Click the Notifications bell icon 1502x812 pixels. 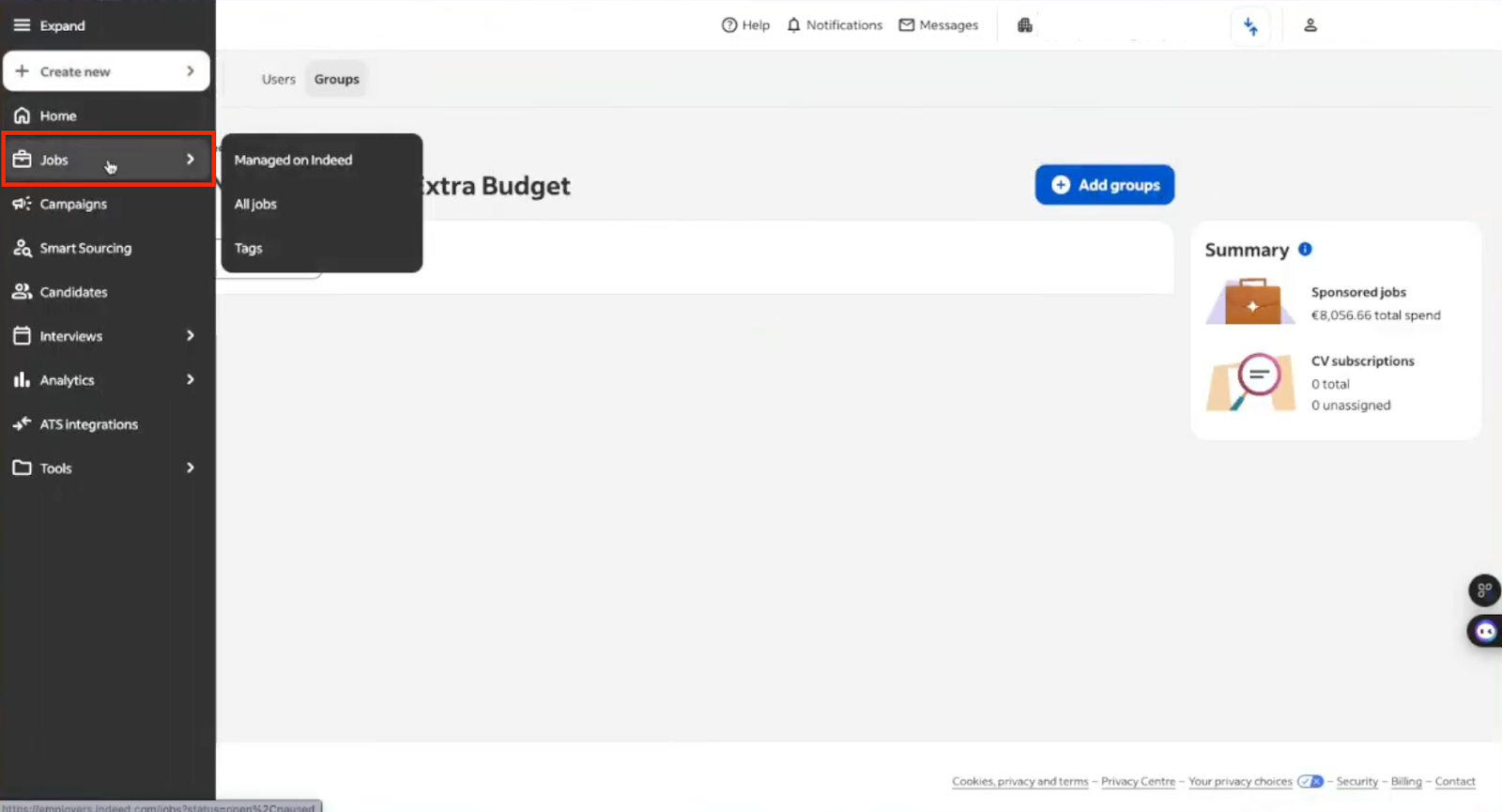tap(794, 25)
